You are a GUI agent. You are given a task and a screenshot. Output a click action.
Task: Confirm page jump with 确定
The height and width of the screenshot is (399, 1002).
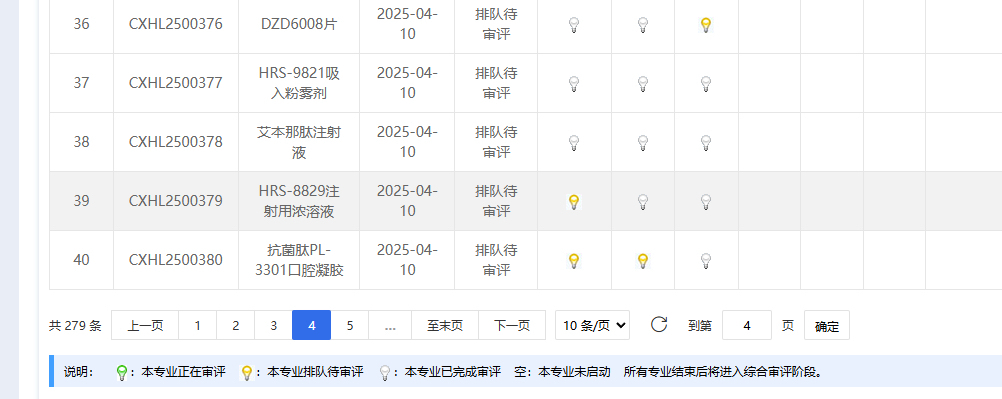point(827,325)
